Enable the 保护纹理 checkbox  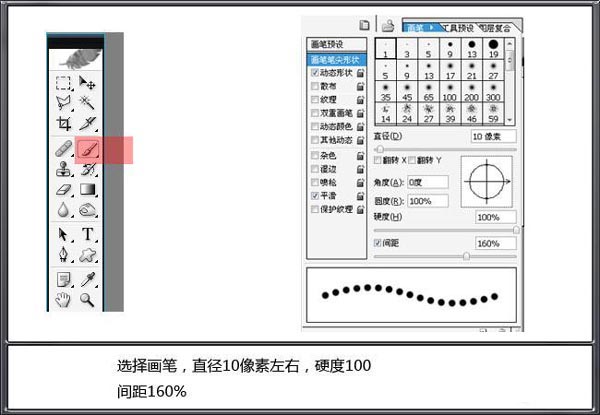(315, 209)
